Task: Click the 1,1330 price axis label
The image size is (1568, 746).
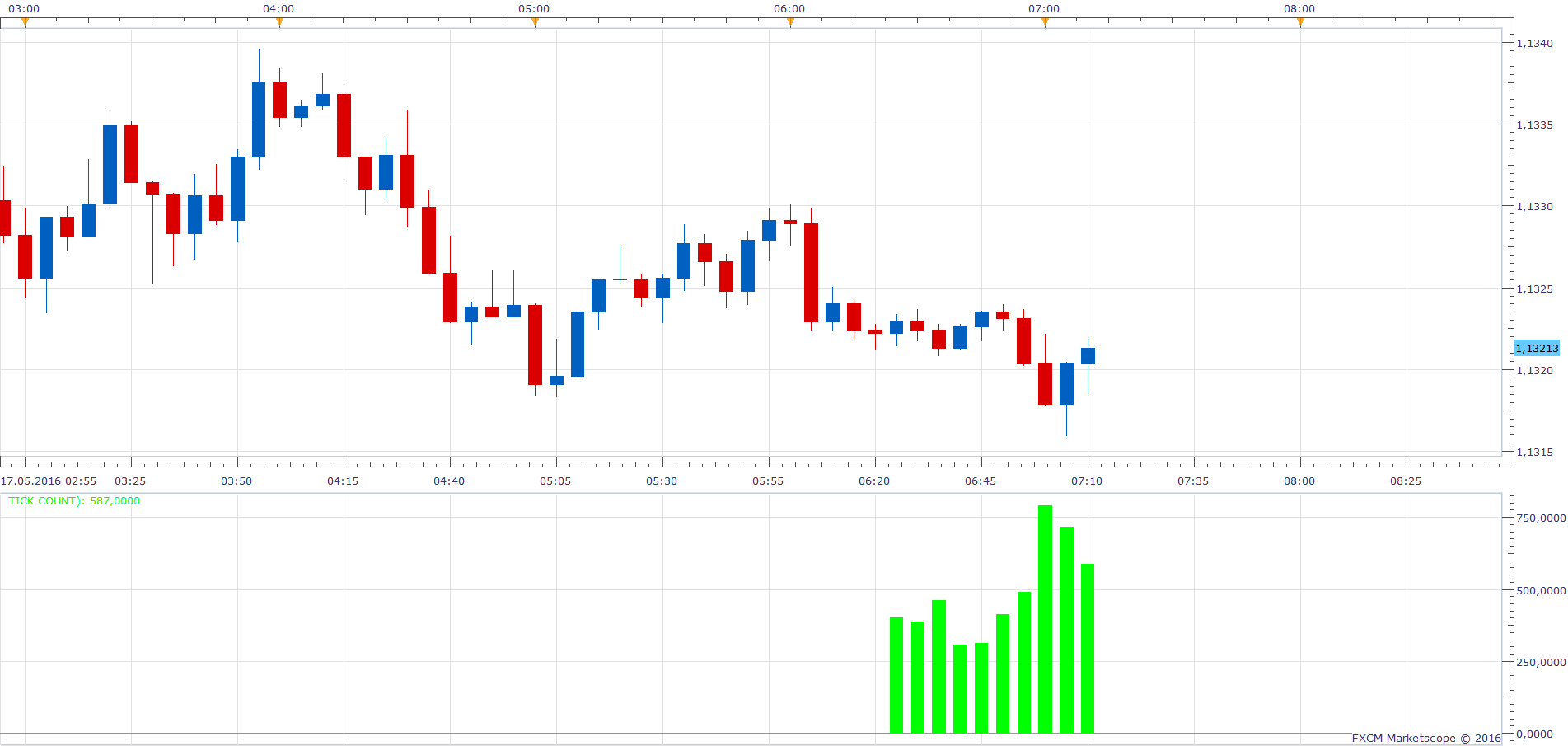Action: (1535, 206)
